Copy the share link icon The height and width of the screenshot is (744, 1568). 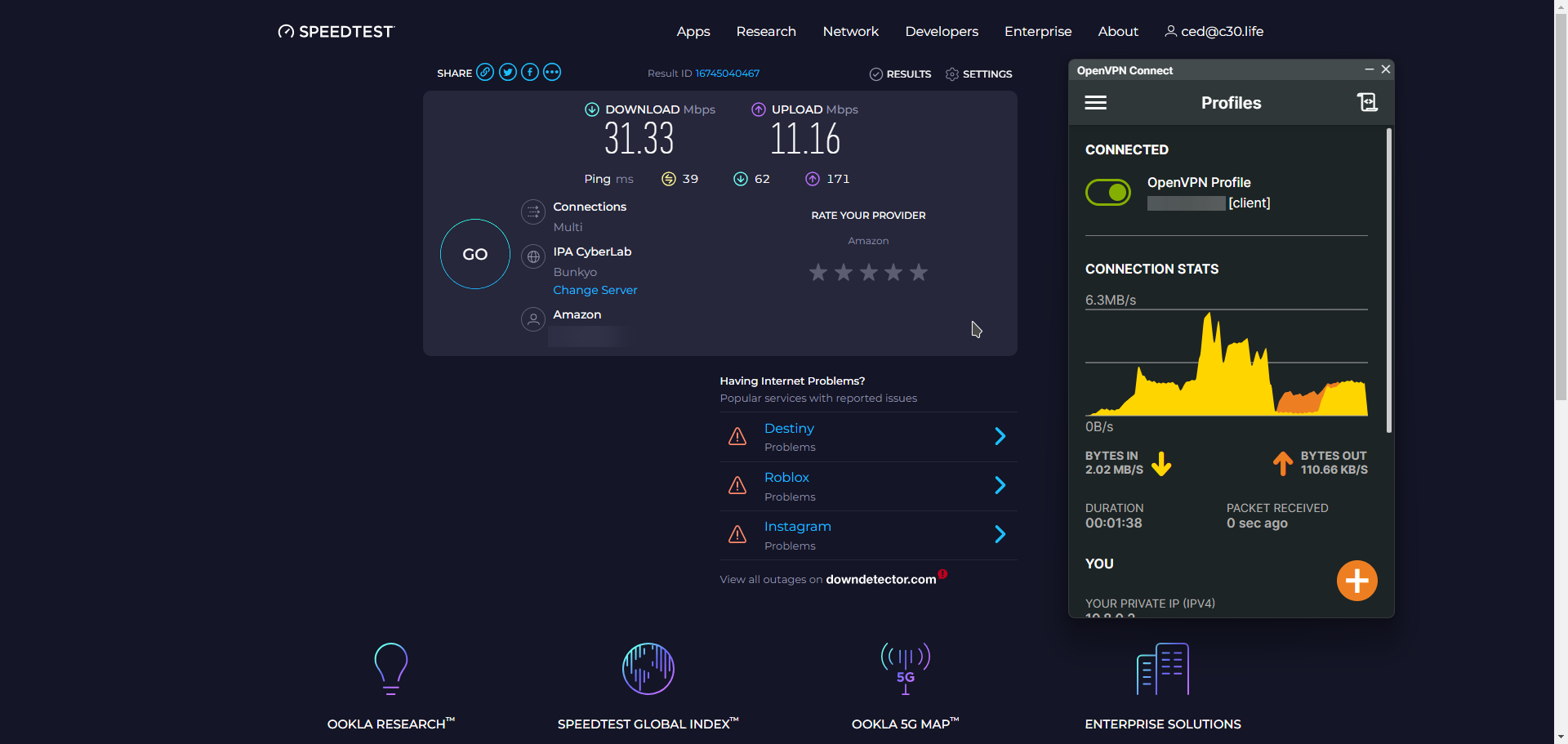[x=485, y=73]
